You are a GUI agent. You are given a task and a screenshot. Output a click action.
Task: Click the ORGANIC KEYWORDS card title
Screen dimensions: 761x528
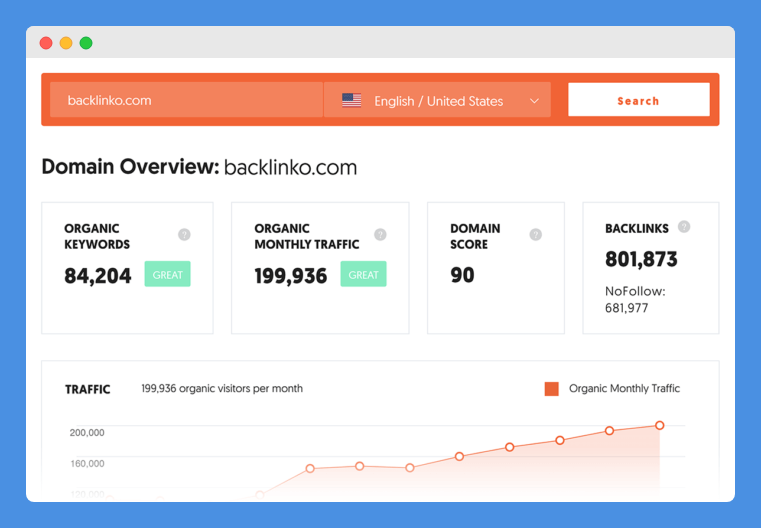97,236
